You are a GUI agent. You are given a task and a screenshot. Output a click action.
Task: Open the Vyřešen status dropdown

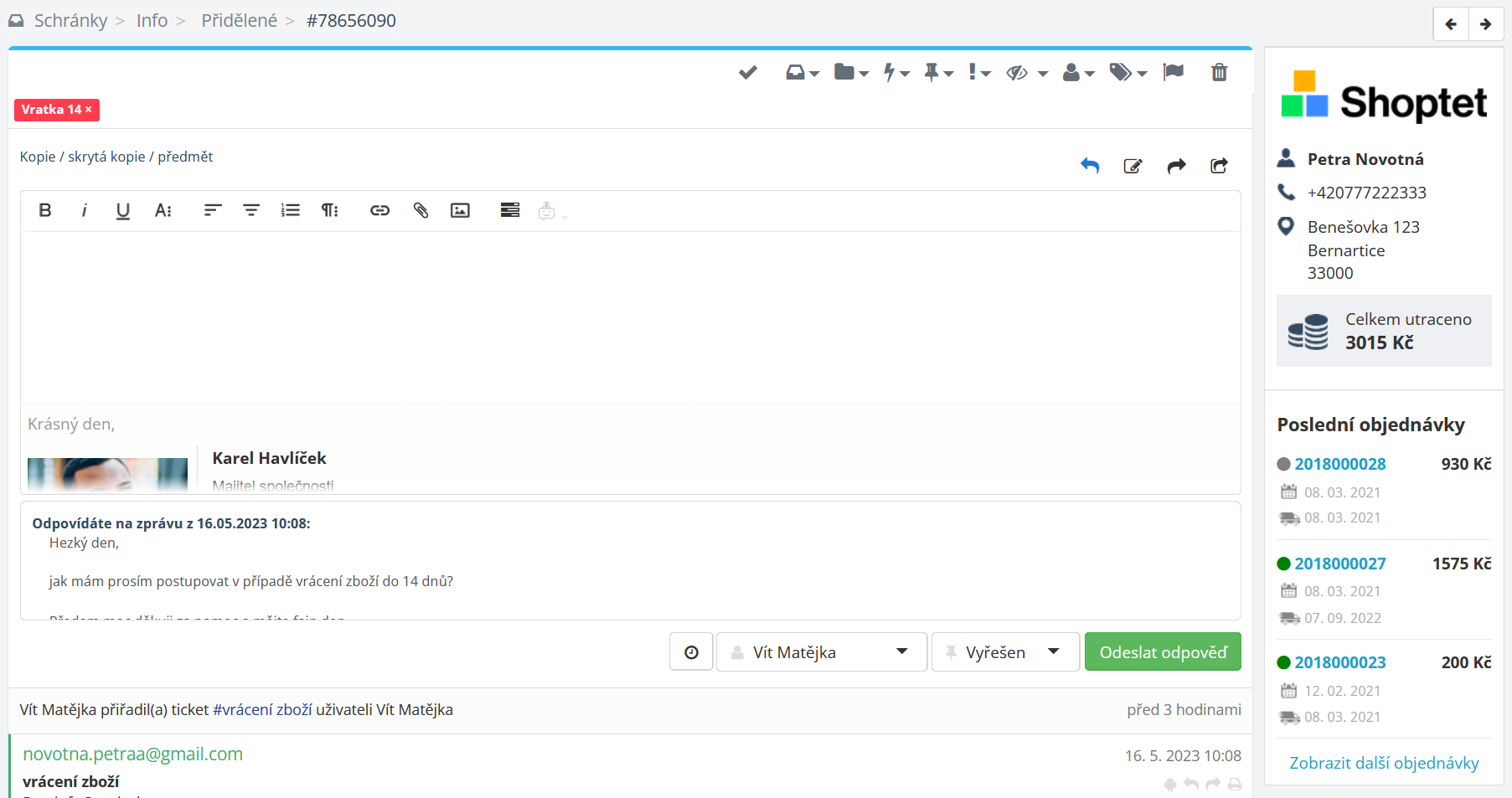(1005, 652)
